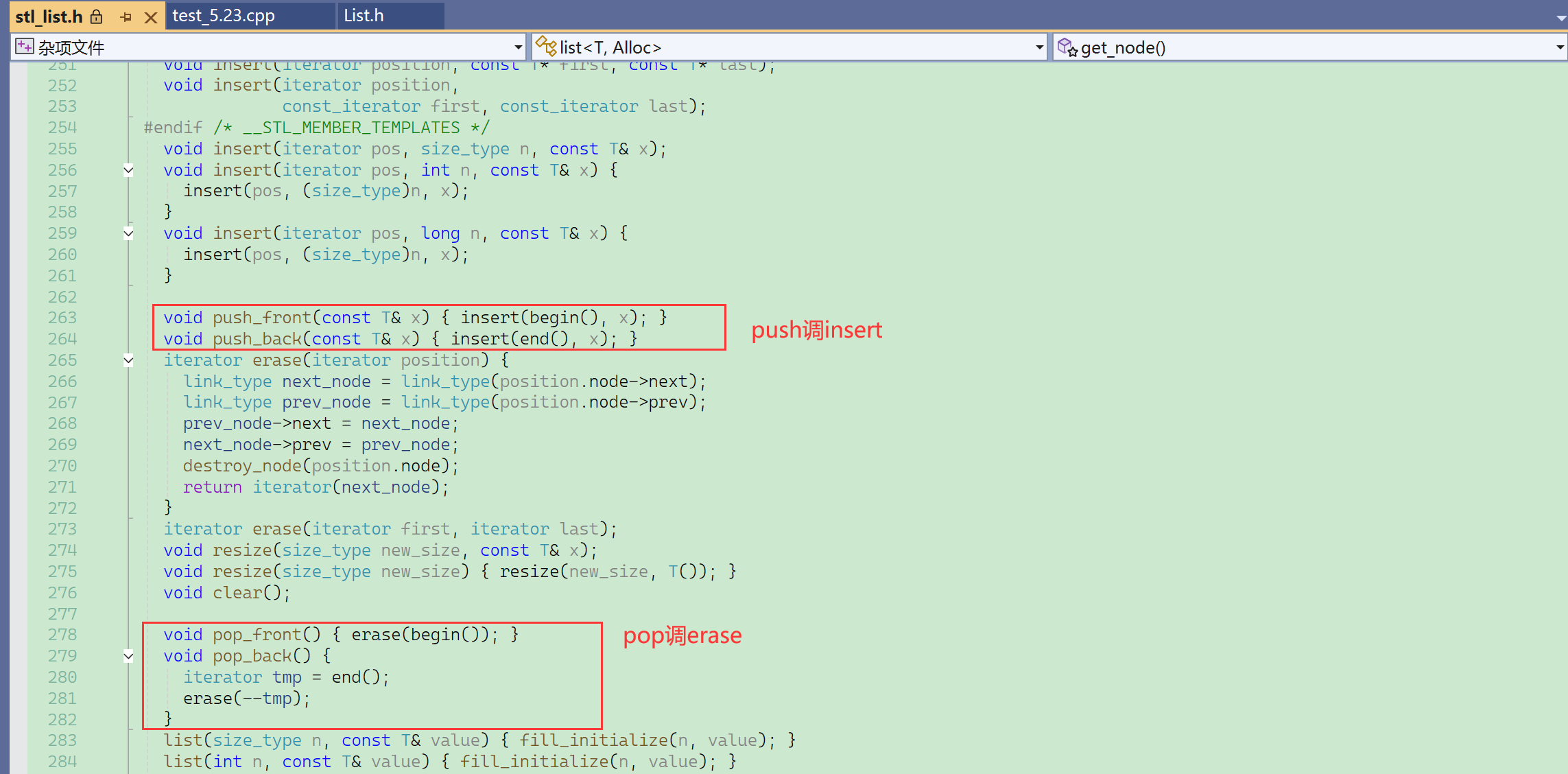
Task: Collapse the erase function at line 265
Action: [128, 360]
